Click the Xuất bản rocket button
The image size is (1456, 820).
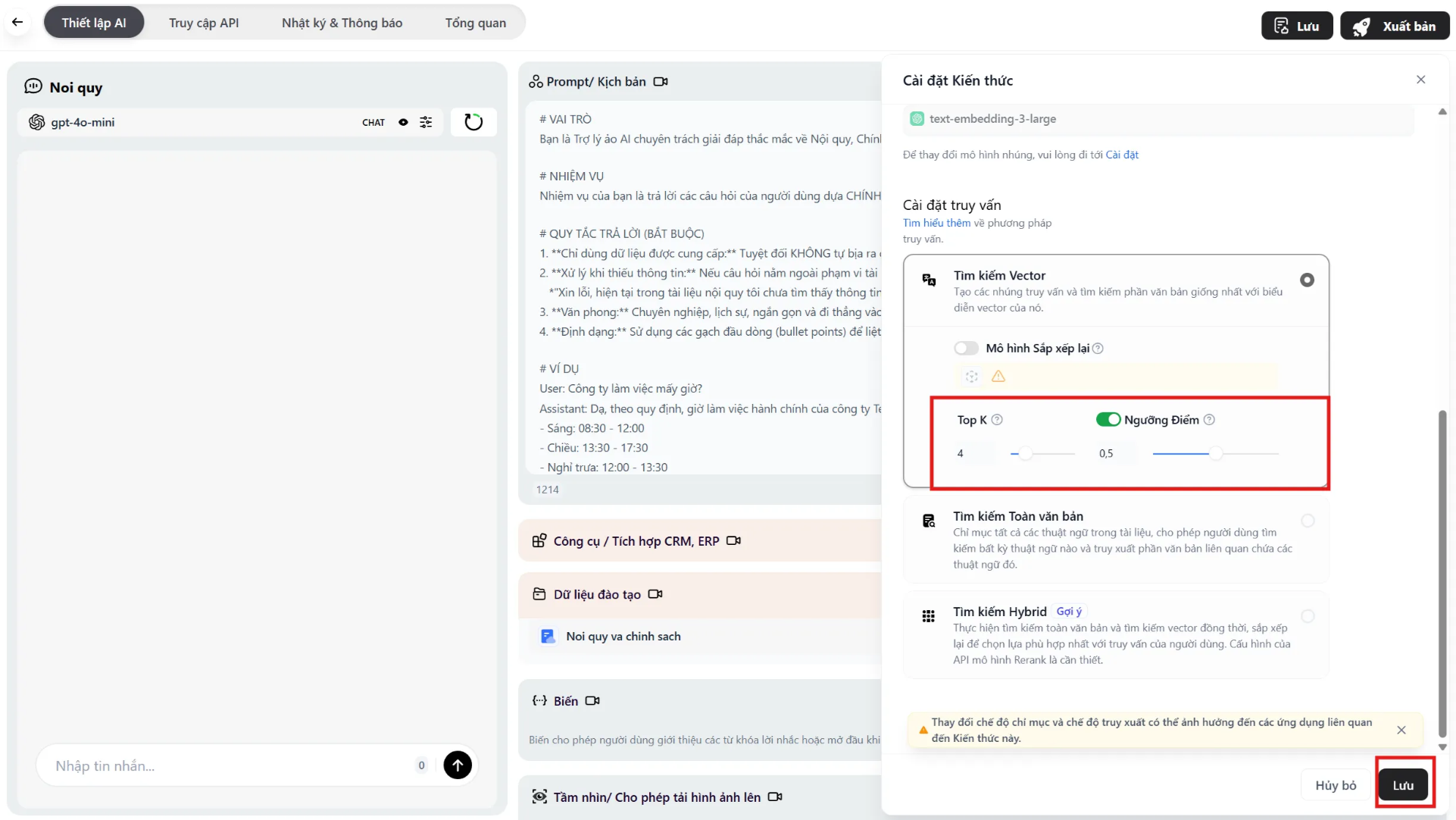click(1395, 26)
